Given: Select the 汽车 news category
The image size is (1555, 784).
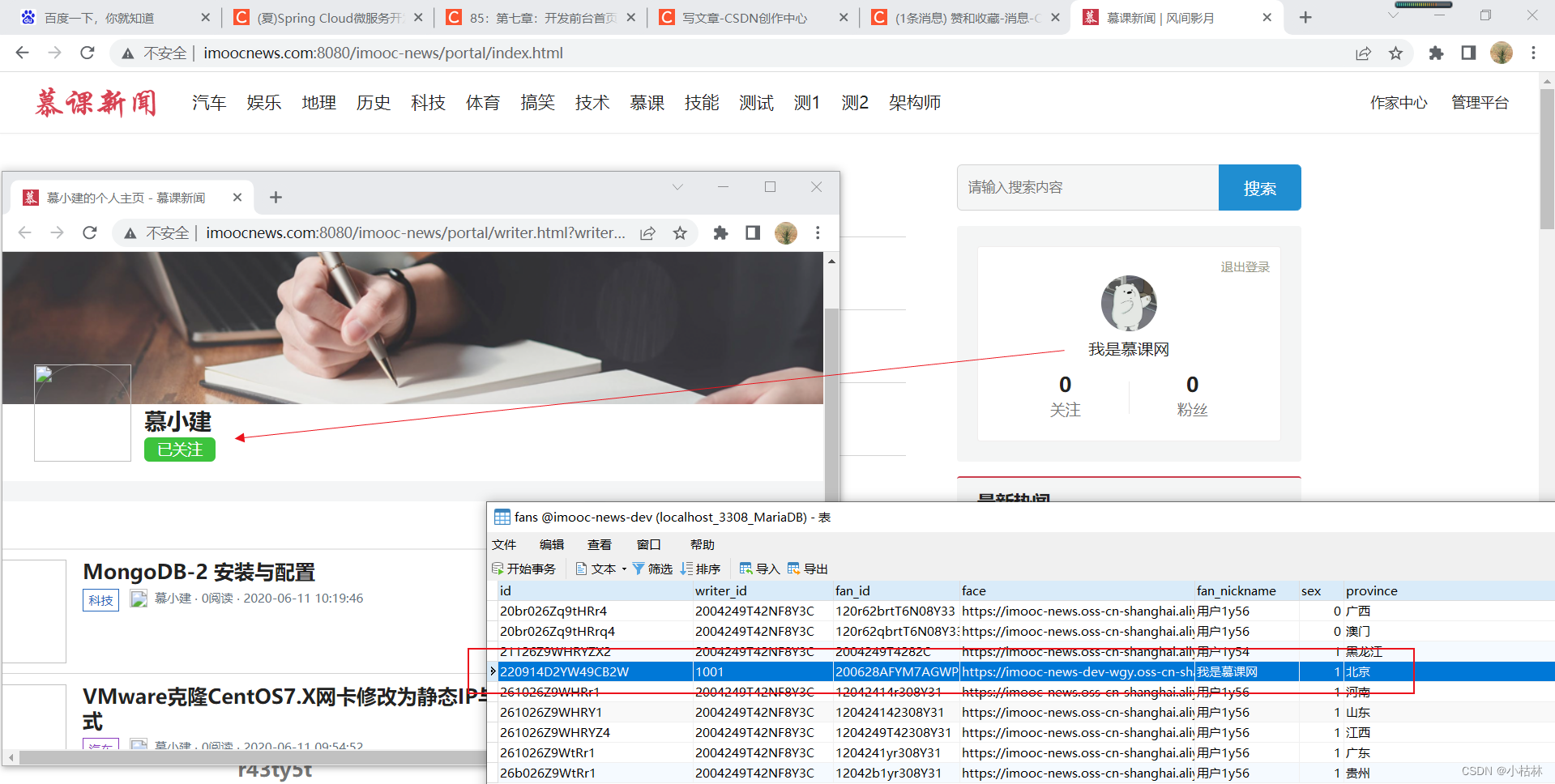Looking at the screenshot, I should 209,103.
